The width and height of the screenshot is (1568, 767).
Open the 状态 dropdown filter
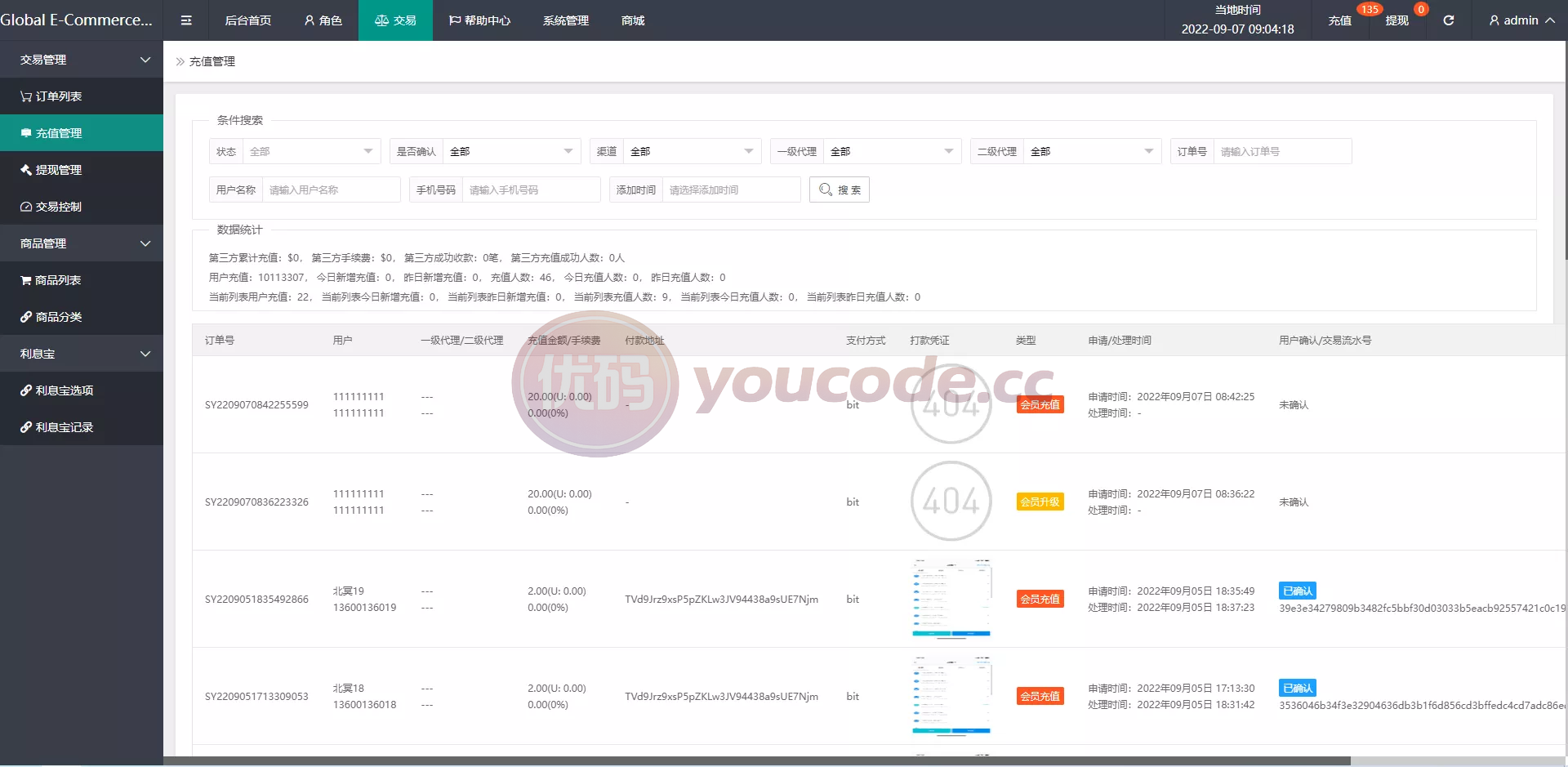coord(311,151)
